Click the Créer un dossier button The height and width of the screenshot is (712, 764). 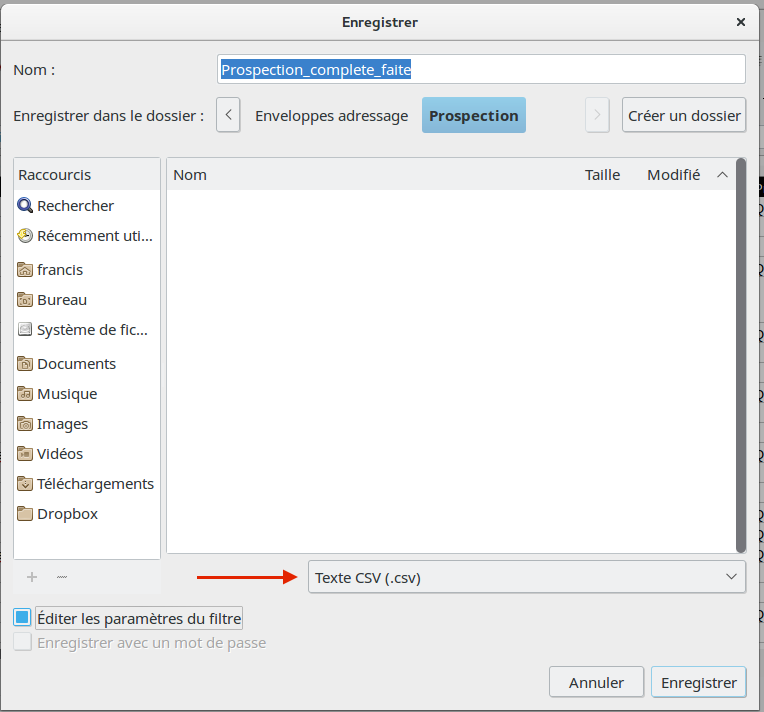tap(684, 116)
